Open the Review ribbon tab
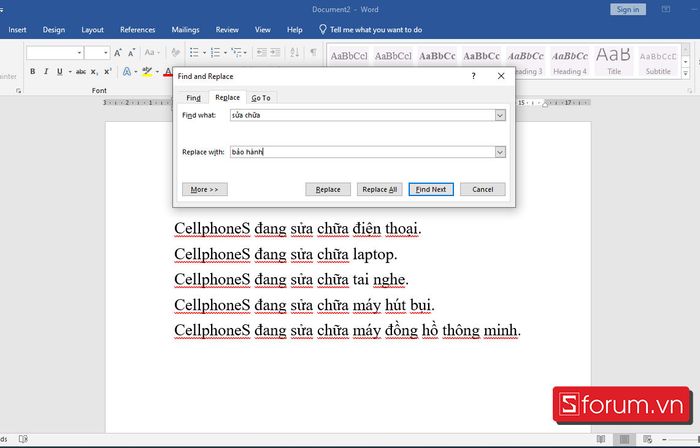 [x=227, y=30]
